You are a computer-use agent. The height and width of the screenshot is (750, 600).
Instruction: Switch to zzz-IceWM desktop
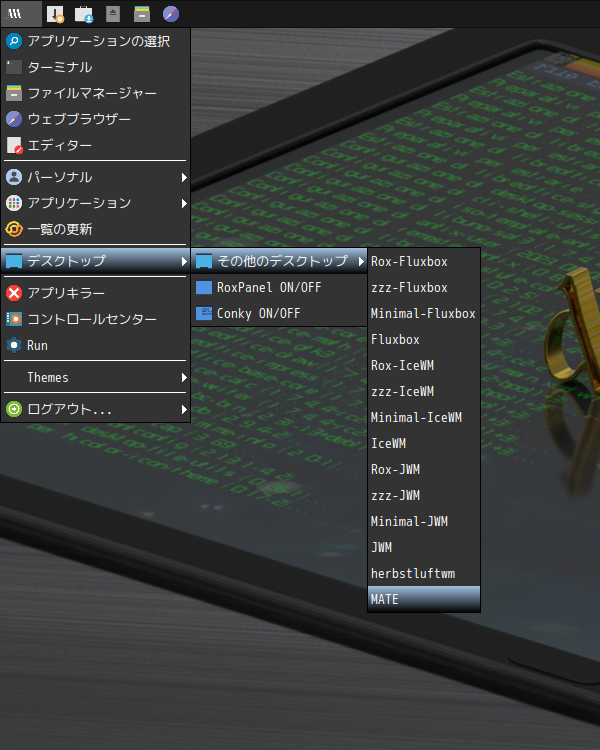coord(424,391)
